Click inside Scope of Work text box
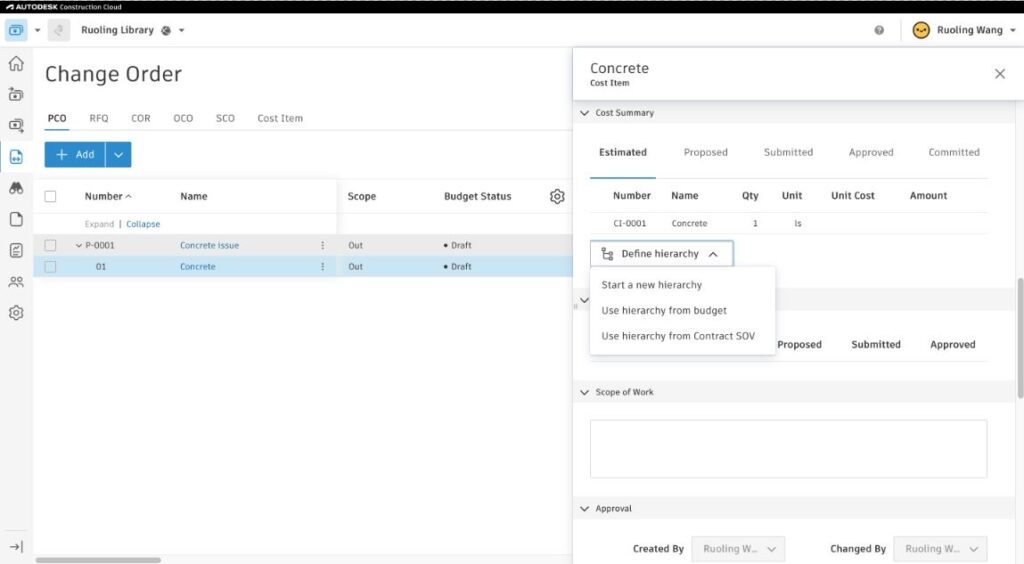1024x564 pixels. (x=788, y=449)
